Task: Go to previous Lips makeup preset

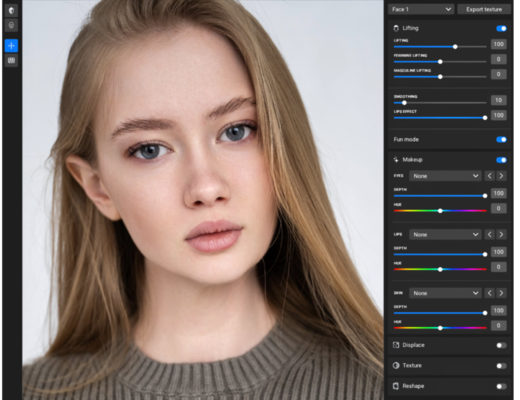Action: click(x=489, y=234)
